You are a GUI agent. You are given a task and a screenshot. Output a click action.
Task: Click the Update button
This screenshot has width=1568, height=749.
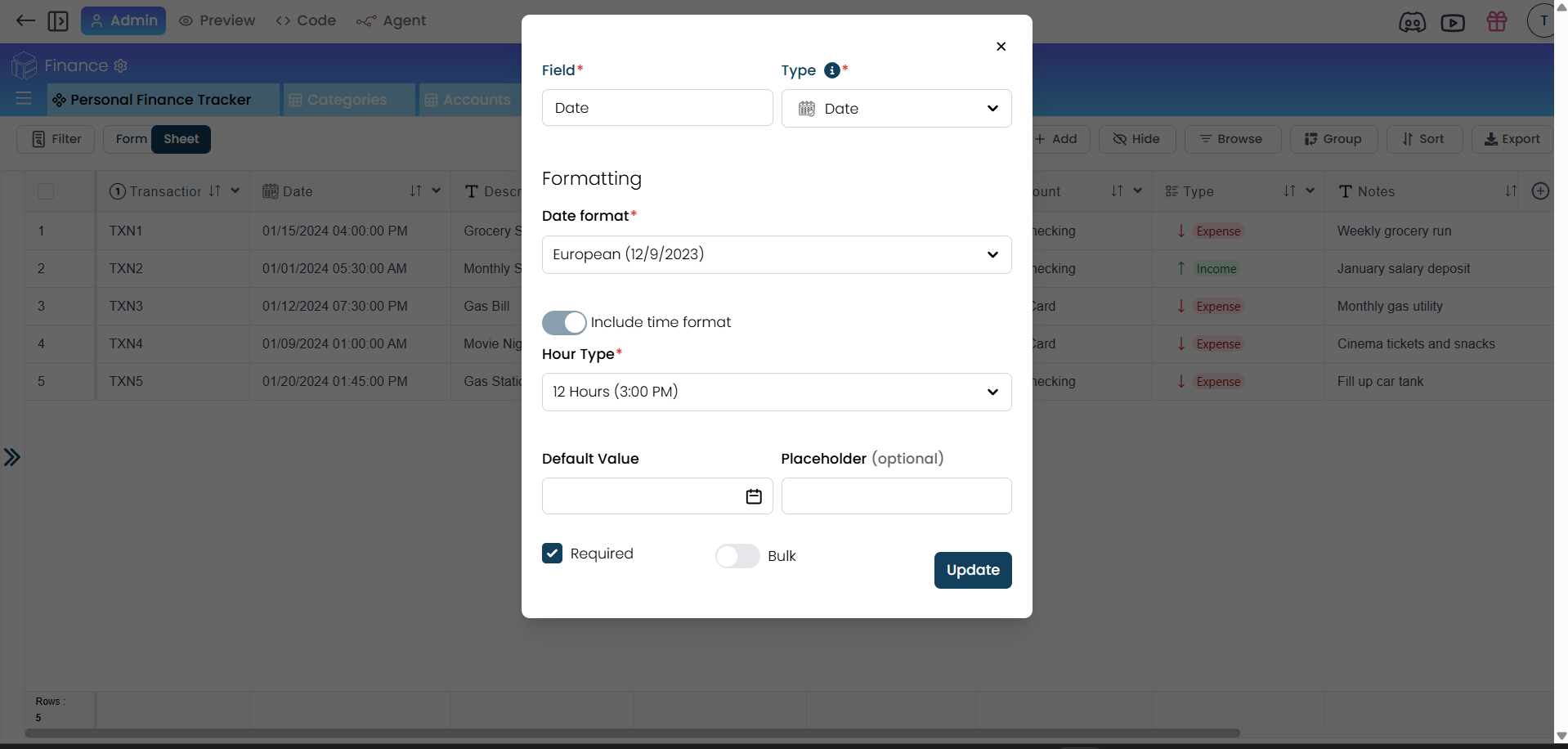(x=972, y=570)
